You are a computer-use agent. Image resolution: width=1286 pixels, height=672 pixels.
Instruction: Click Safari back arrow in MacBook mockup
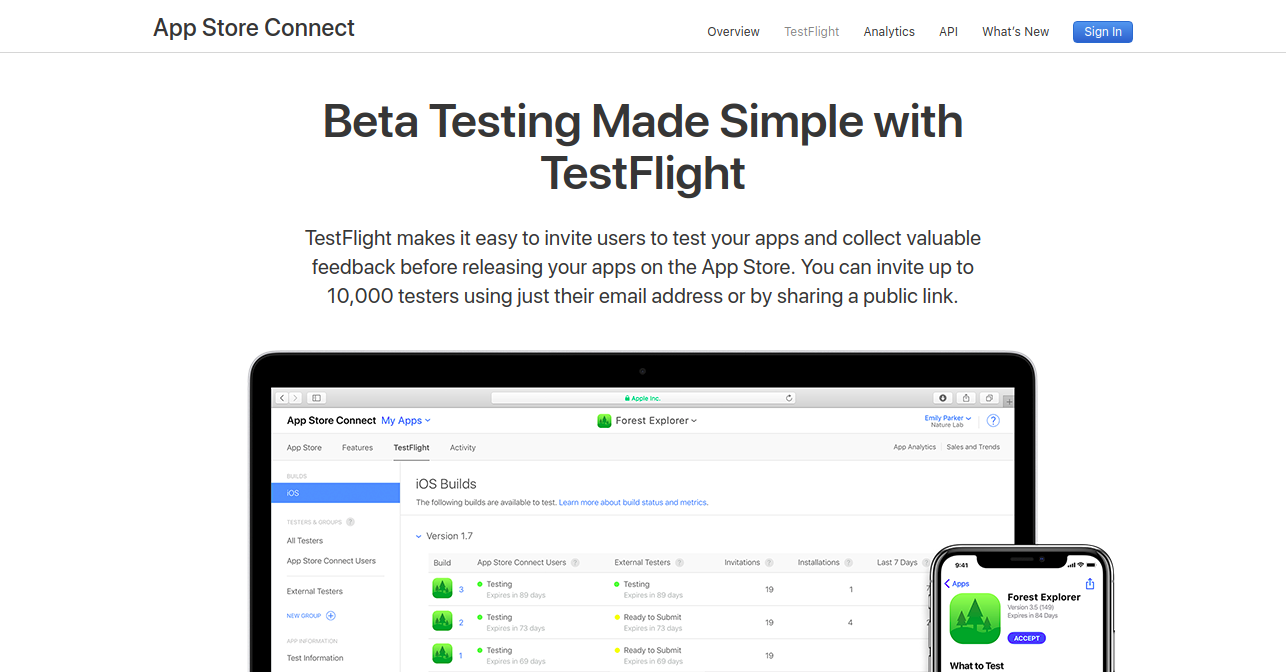[x=283, y=398]
